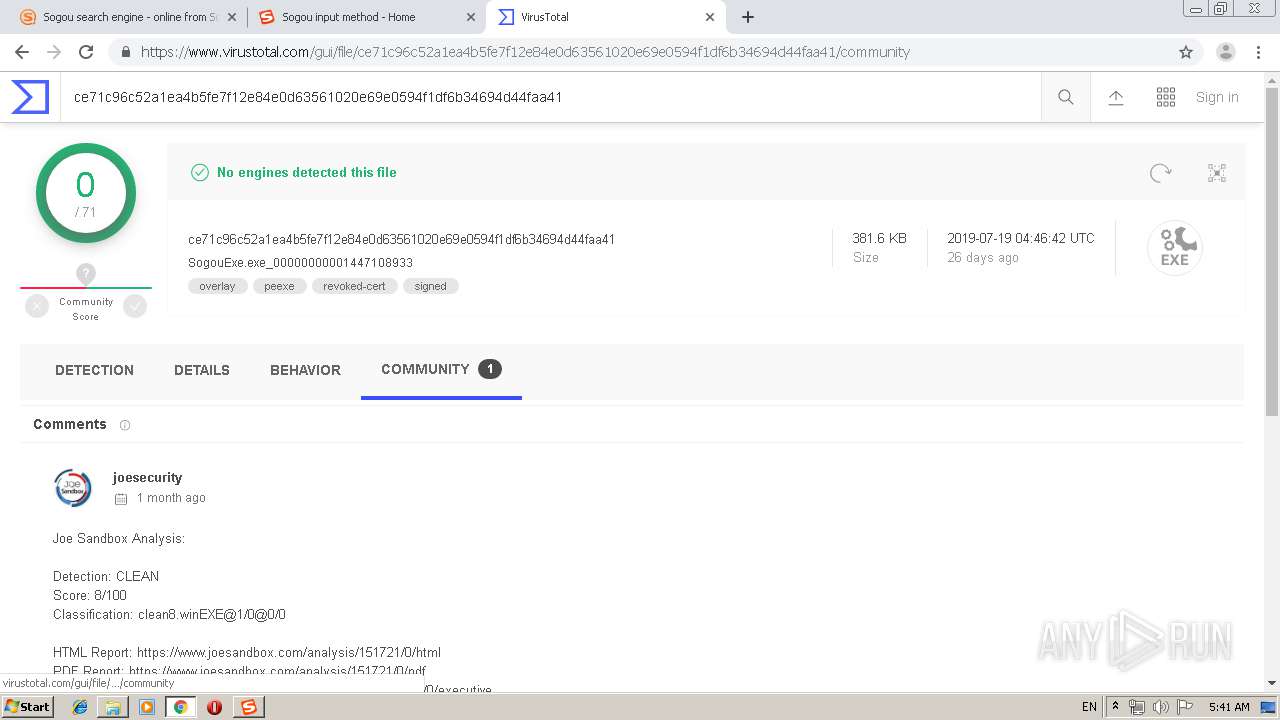Click the Windows Start button
Viewport: 1280px width, 720px height.
click(x=28, y=707)
